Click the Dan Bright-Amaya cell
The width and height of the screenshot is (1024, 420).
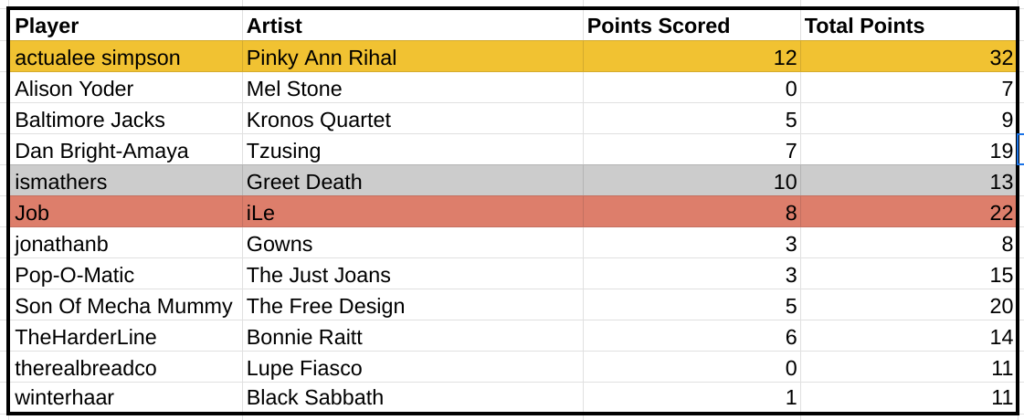click(x=125, y=151)
